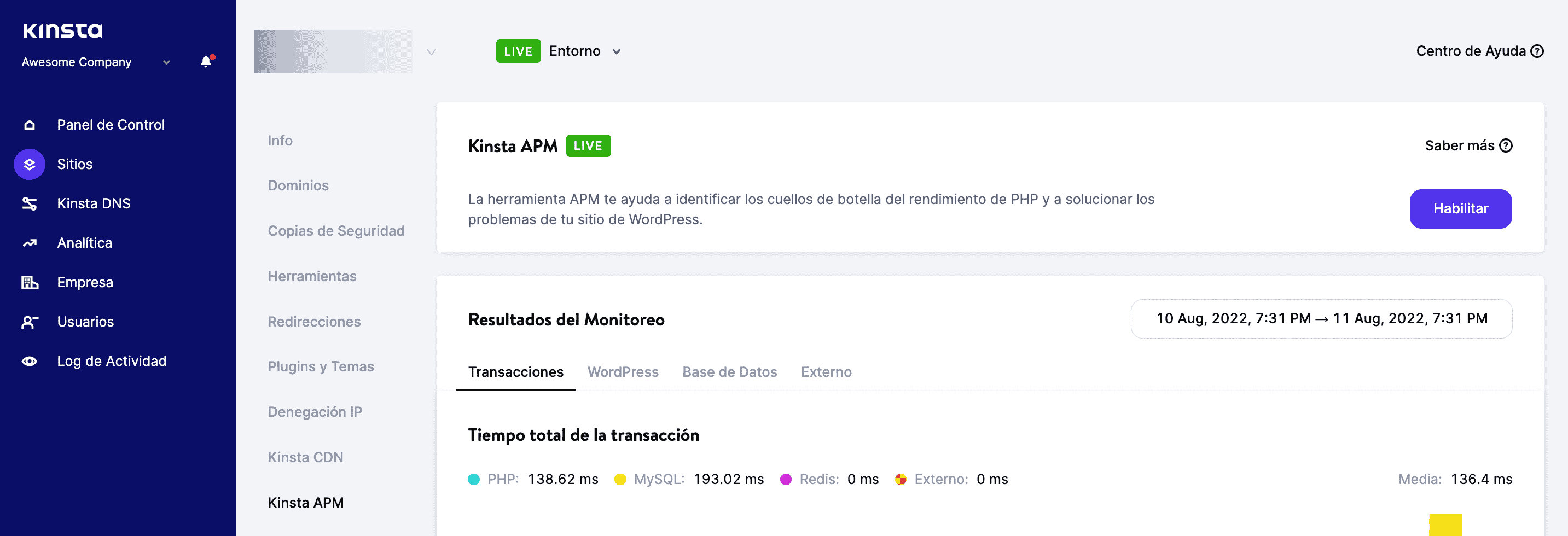This screenshot has height=536, width=1568.
Task: Click the Sitios layers icon
Action: click(29, 164)
